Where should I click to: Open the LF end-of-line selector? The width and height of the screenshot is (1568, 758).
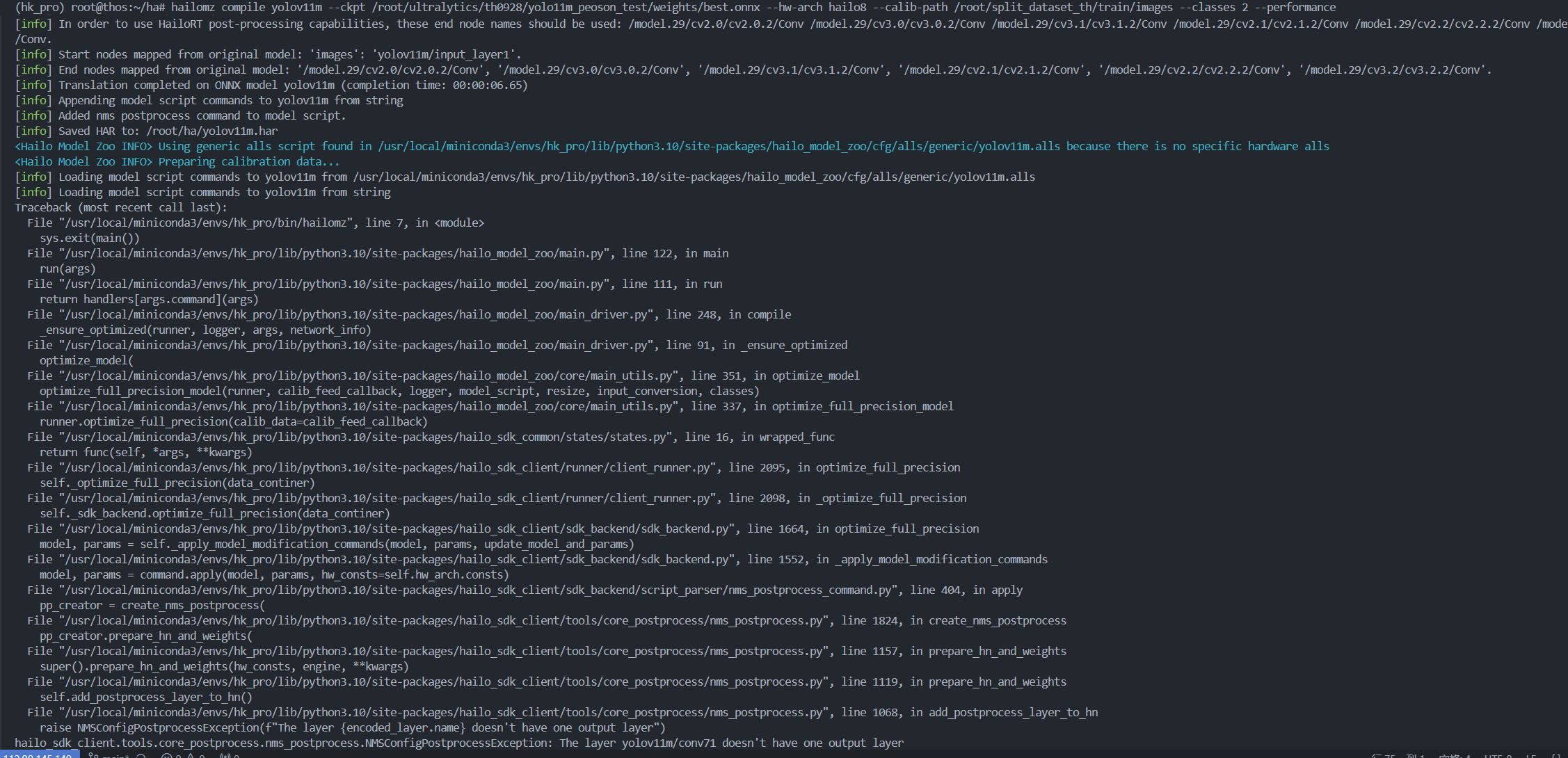[1530, 756]
